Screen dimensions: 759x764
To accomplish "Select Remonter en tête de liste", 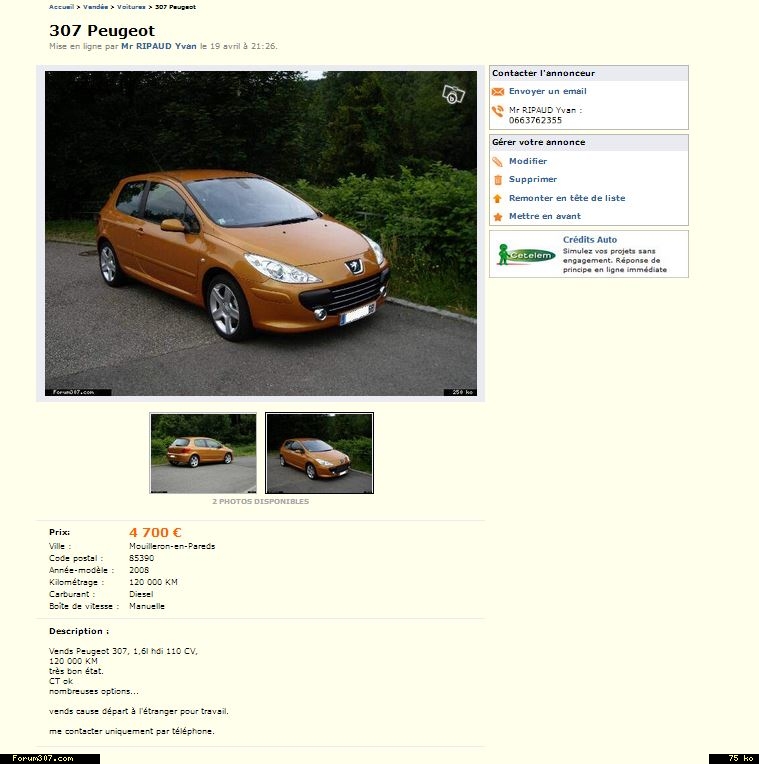I will click(x=566, y=198).
